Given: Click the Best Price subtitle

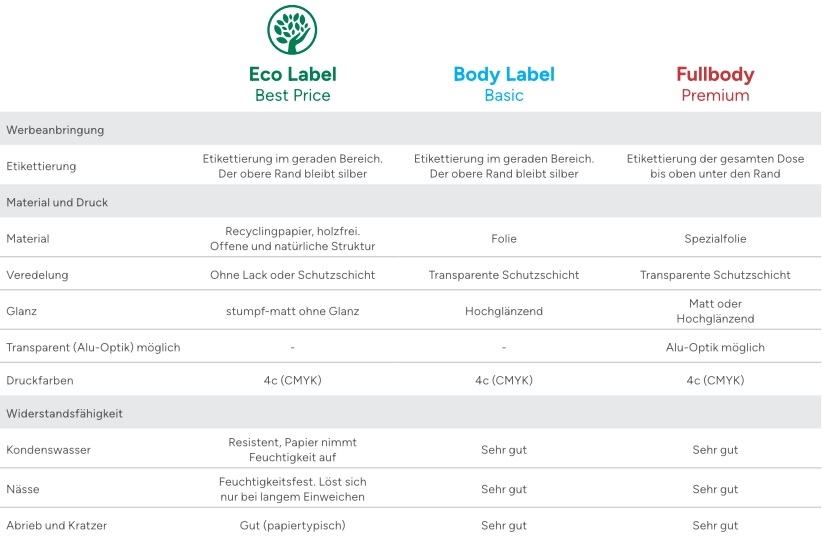Looking at the screenshot, I should 292,96.
